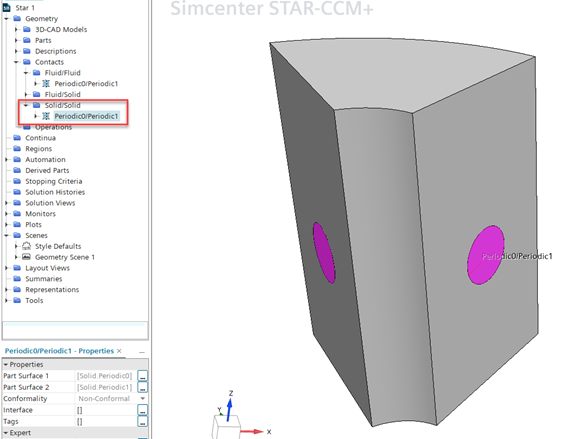Click the Geometry Scene 1 image icon

[27, 257]
